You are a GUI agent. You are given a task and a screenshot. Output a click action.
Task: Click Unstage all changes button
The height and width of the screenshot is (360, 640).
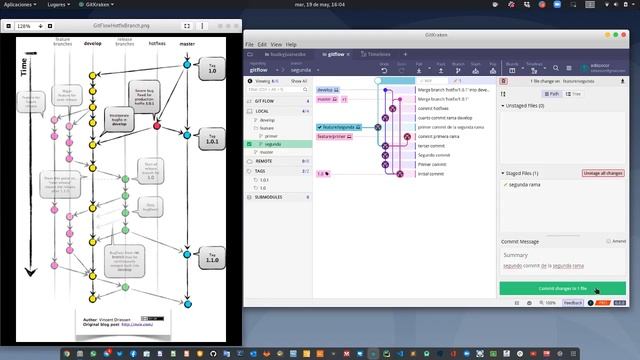tap(603, 173)
